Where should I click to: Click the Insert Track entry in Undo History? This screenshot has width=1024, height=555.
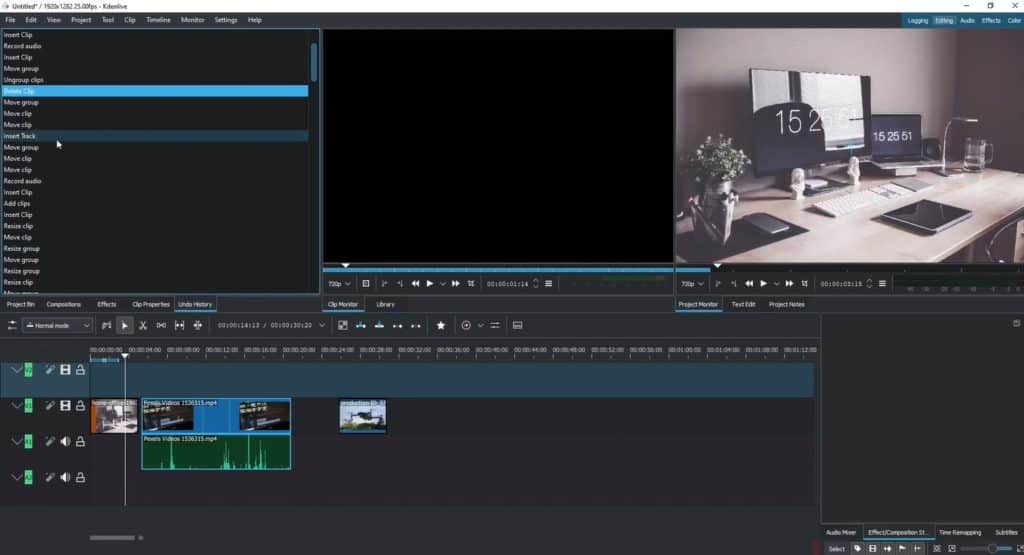[20, 136]
